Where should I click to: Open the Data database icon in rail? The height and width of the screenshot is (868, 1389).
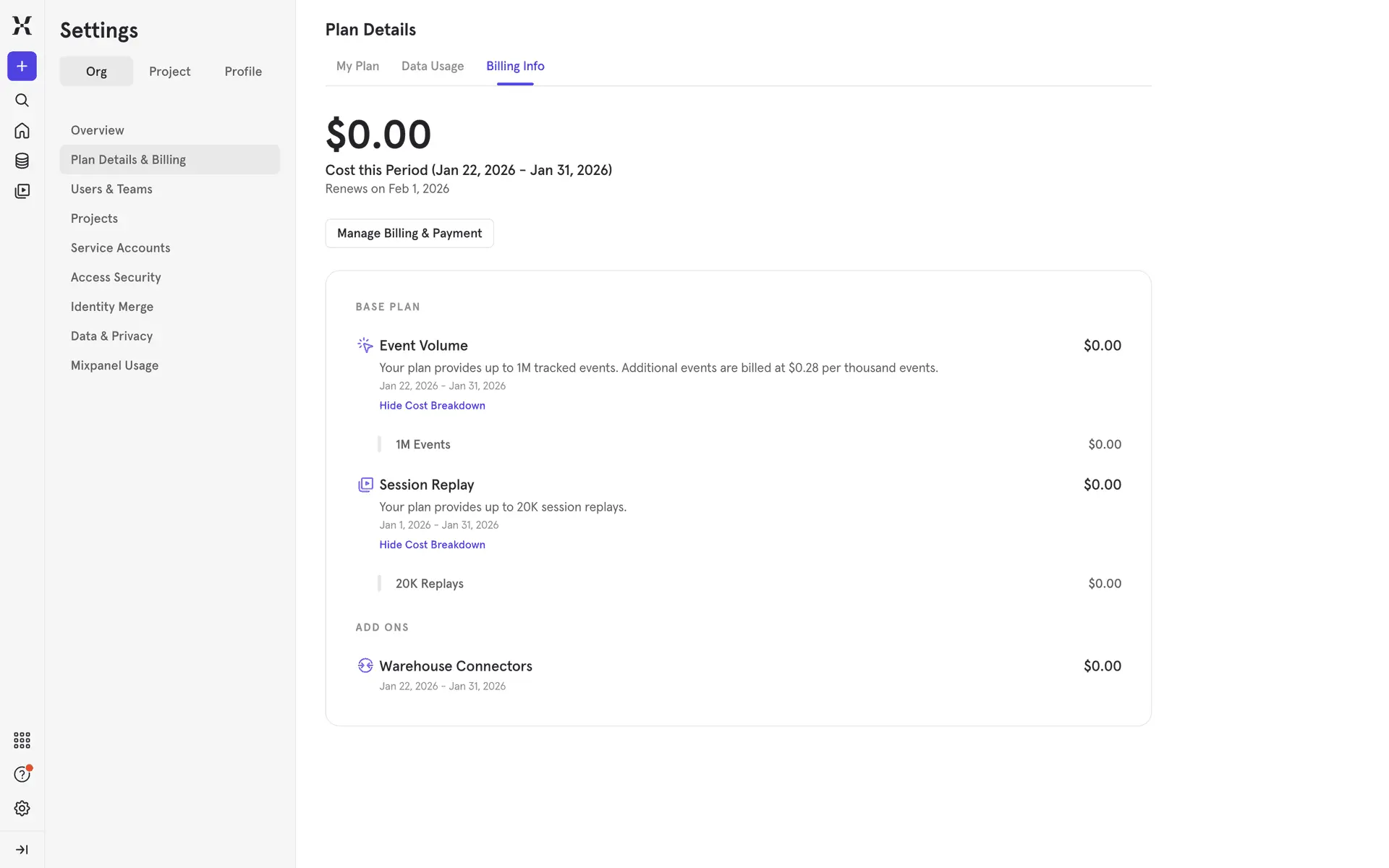22,161
